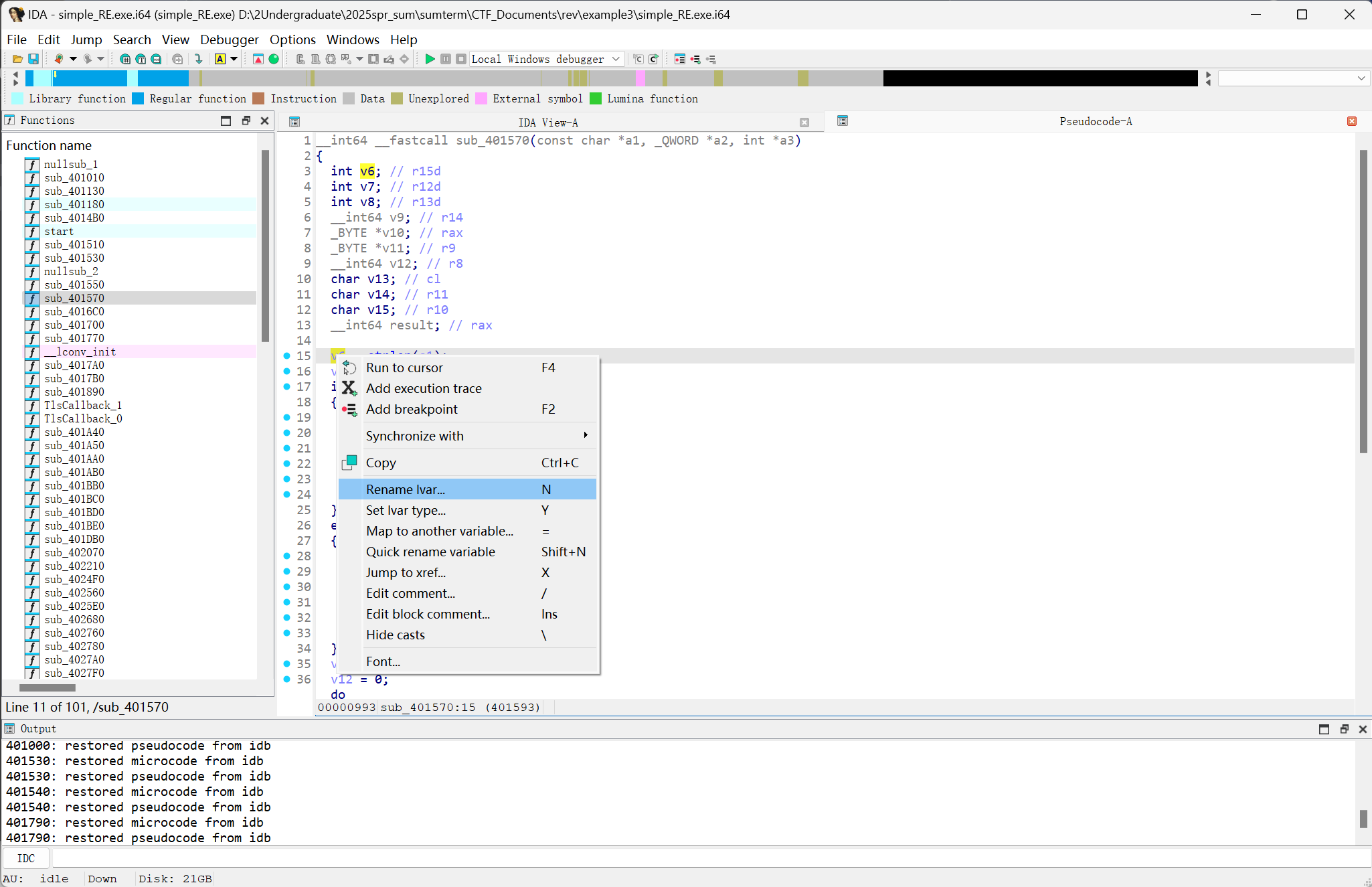1372x887 pixels.
Task: Expand dropdown arrow next to 'A' icon
Action: [234, 59]
